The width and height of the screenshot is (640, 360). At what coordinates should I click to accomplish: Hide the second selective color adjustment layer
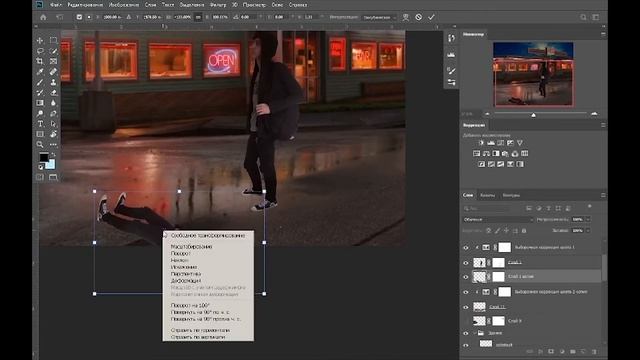coord(466,292)
